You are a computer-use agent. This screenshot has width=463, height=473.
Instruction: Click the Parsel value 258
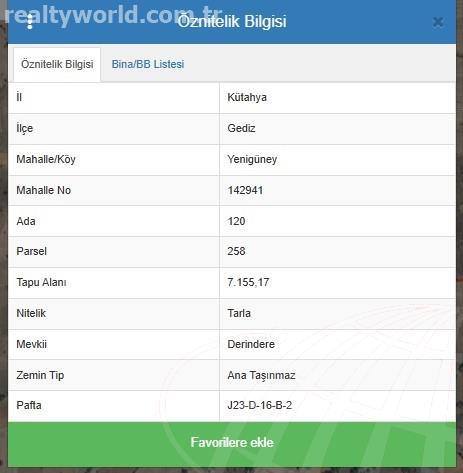pyautogui.click(x=236, y=251)
